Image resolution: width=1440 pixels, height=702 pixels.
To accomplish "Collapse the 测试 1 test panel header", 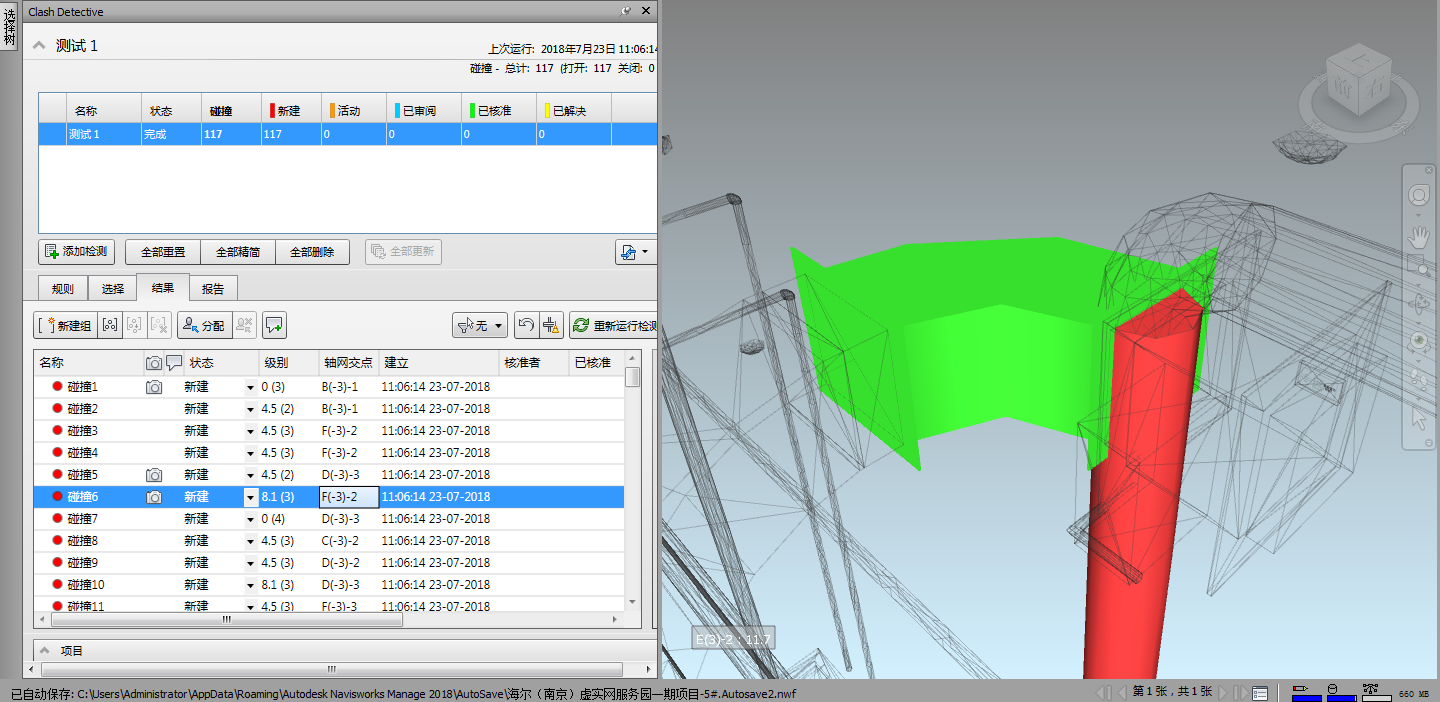I will (40, 46).
